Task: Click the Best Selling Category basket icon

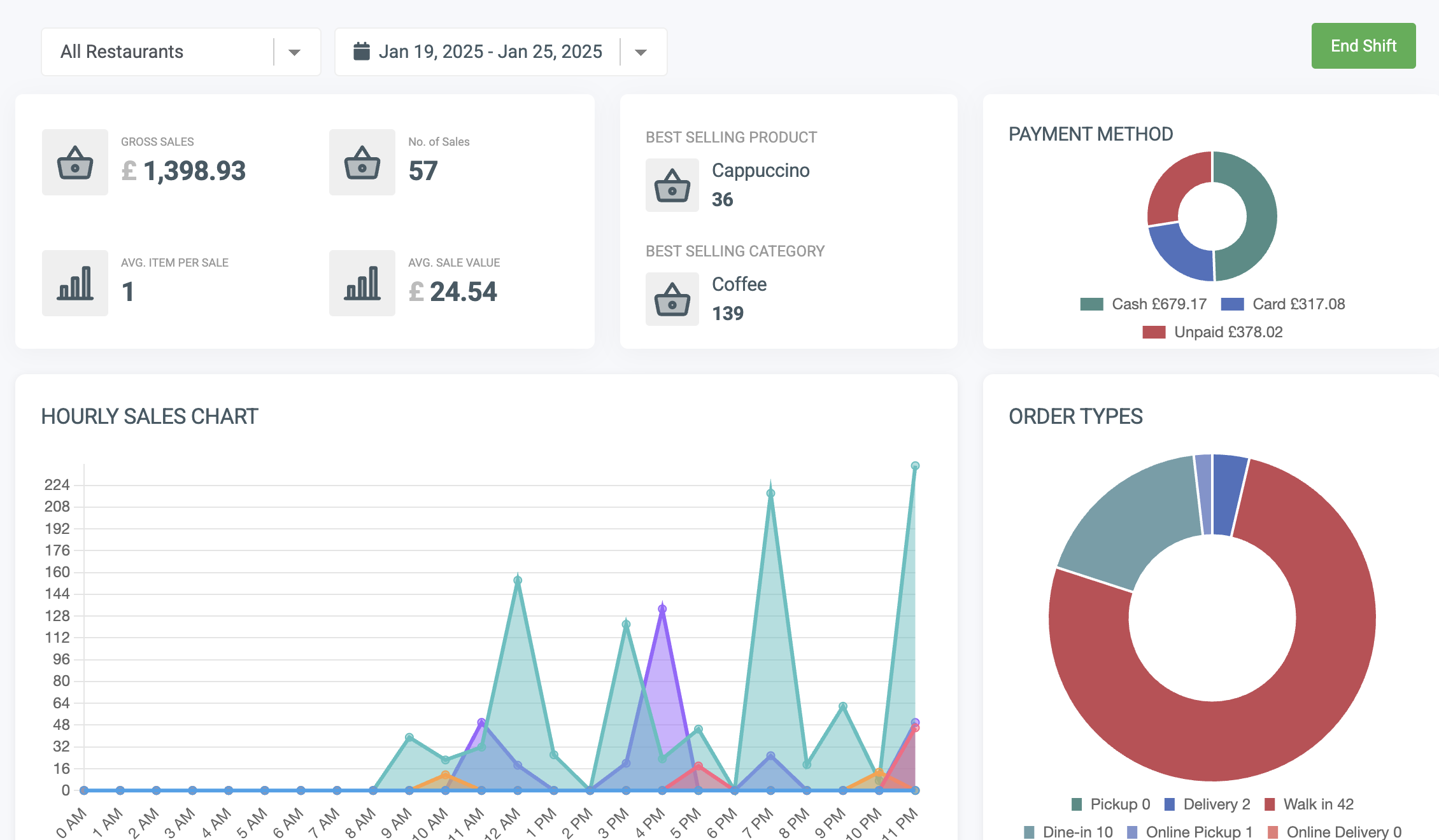Action: 672,299
